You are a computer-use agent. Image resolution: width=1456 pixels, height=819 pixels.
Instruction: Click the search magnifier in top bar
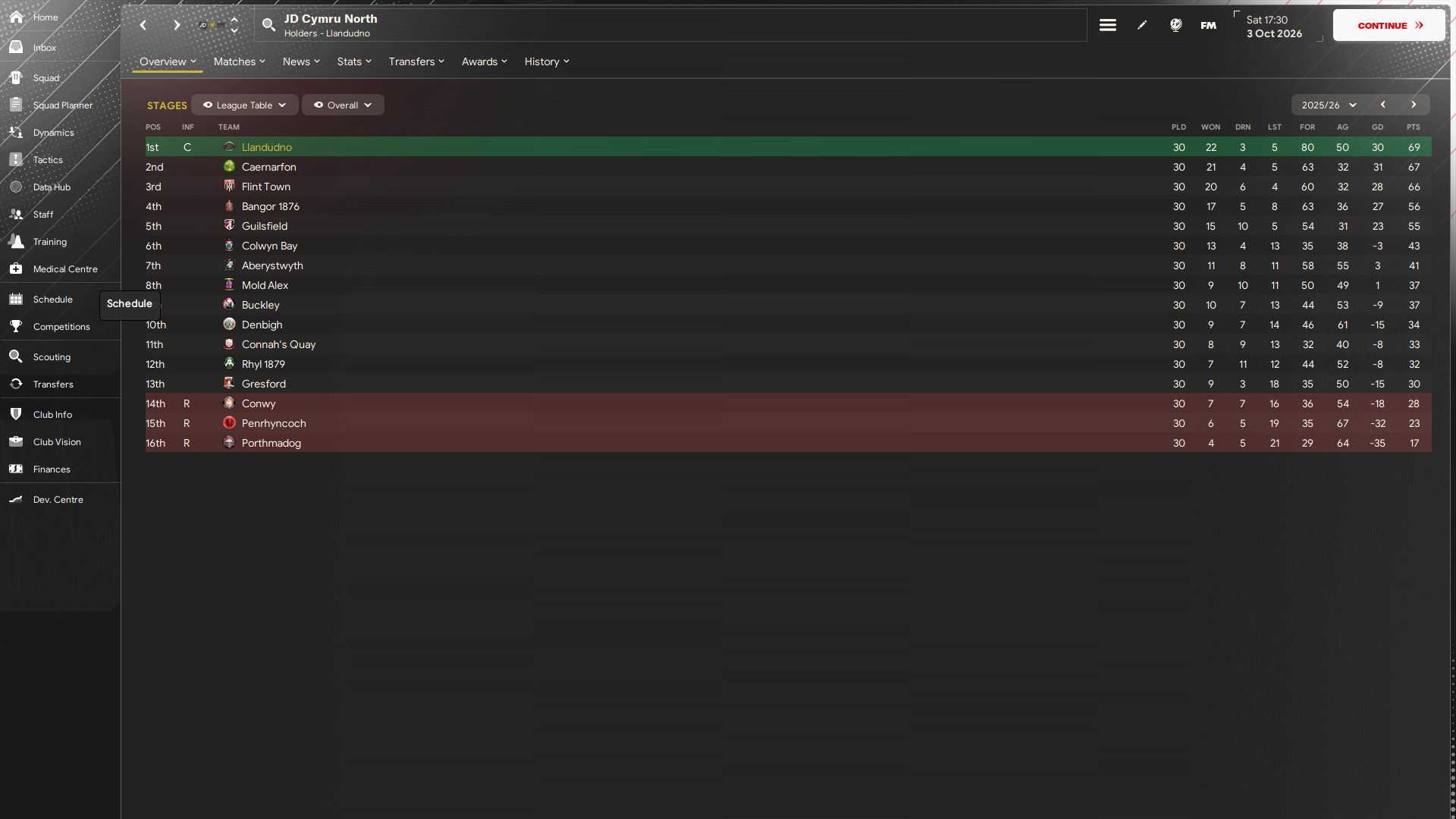pos(268,25)
